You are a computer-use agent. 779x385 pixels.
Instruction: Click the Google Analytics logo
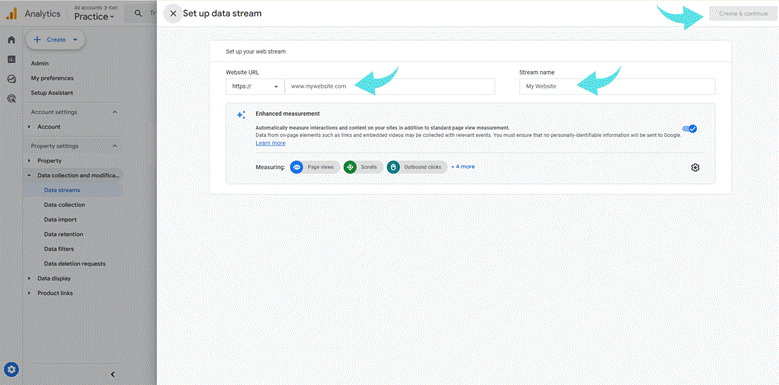(11, 13)
